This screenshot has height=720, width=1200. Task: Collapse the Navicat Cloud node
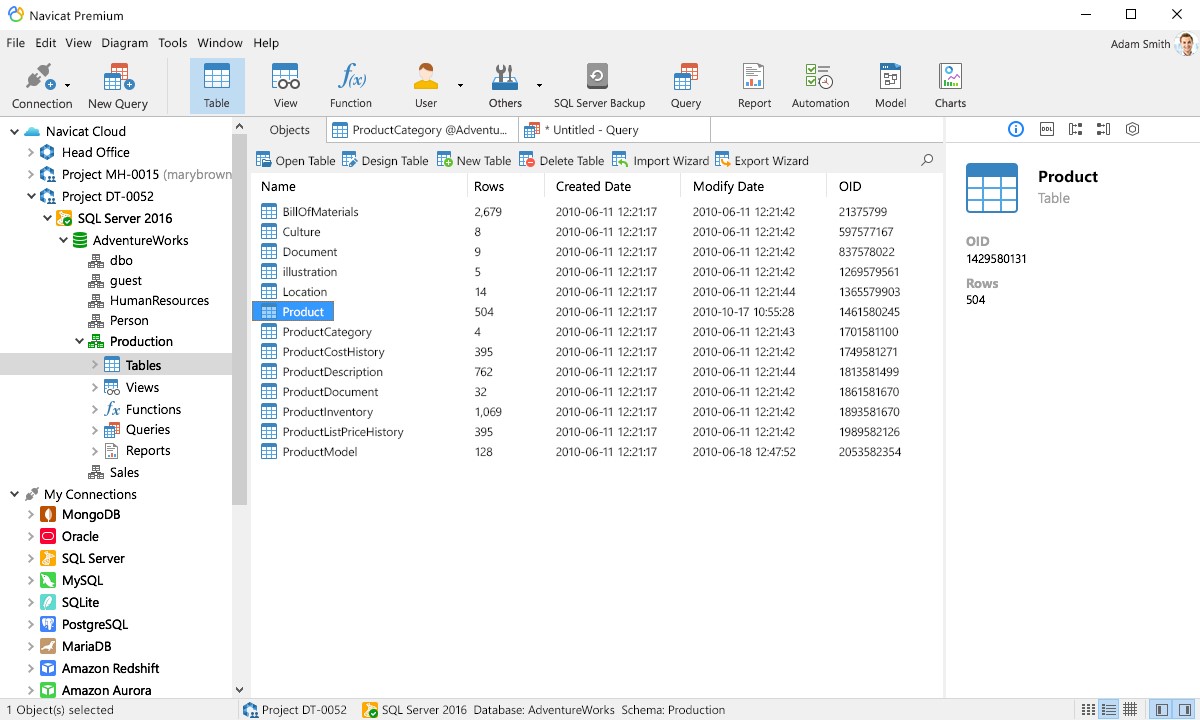pyautogui.click(x=14, y=132)
